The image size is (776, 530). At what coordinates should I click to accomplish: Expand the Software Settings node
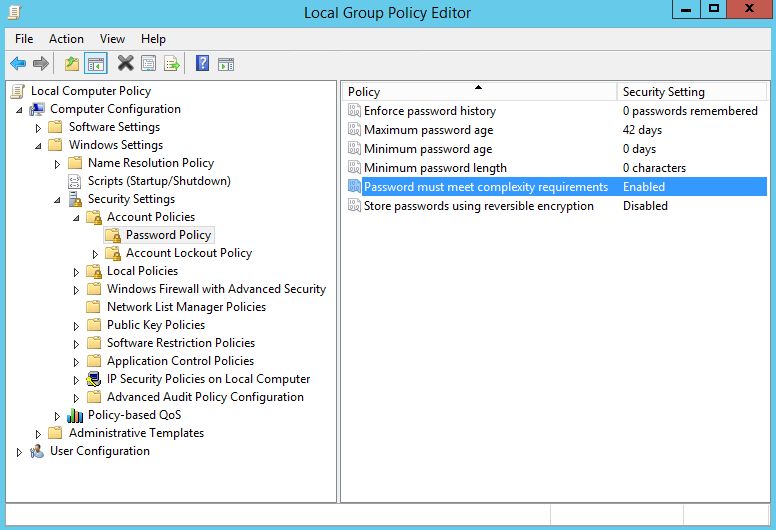(x=39, y=128)
